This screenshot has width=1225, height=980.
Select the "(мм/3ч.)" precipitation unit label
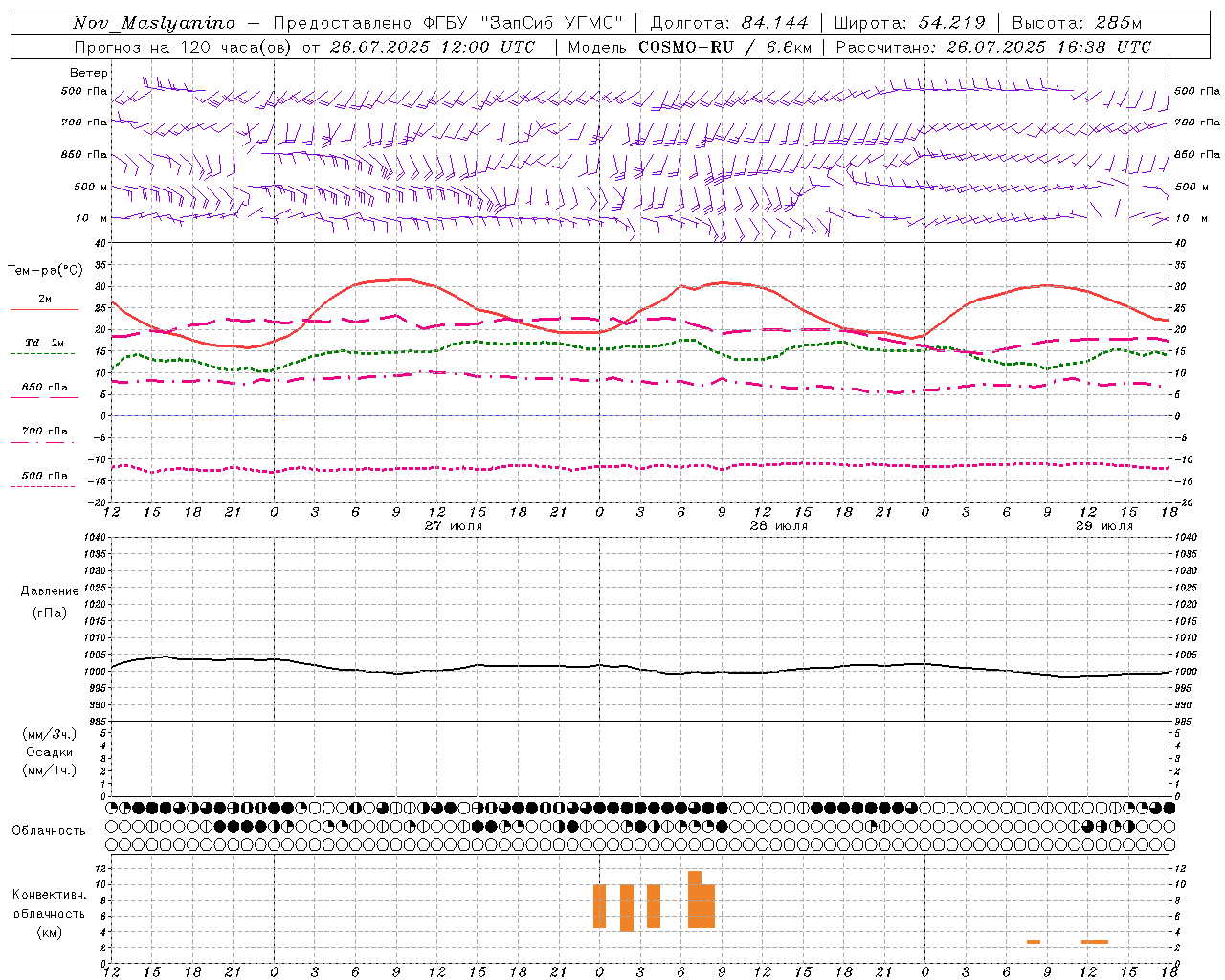coord(50,734)
